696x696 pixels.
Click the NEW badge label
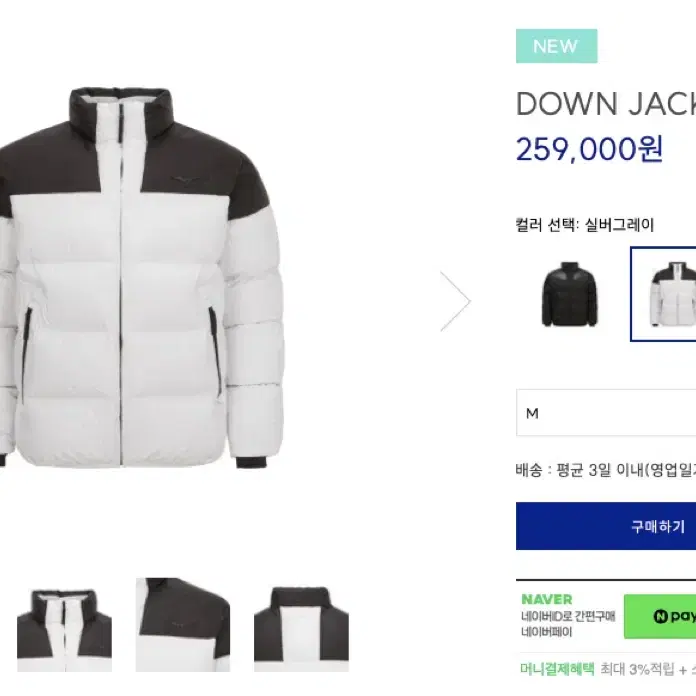coord(557,46)
